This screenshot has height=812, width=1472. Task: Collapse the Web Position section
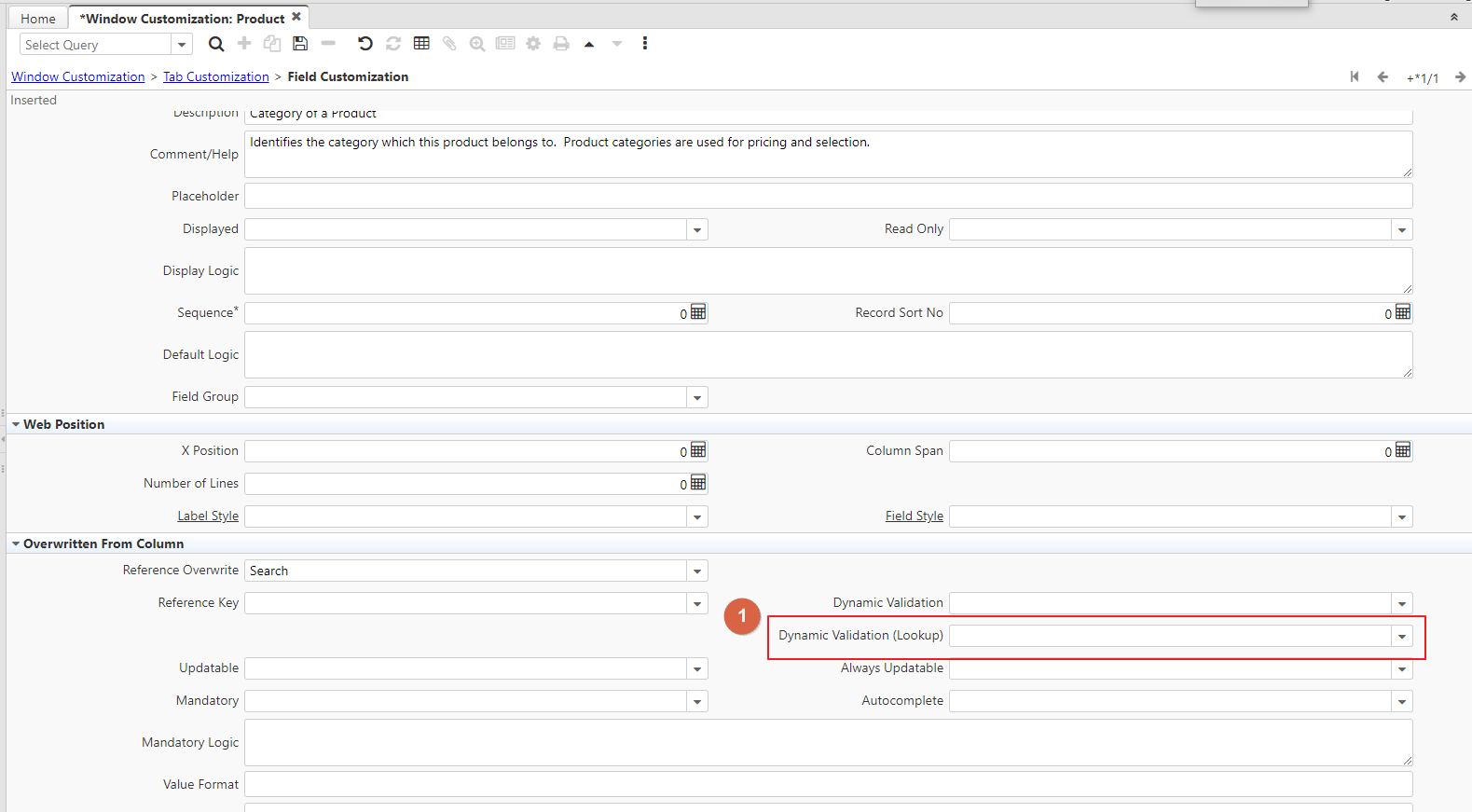pyautogui.click(x=16, y=424)
